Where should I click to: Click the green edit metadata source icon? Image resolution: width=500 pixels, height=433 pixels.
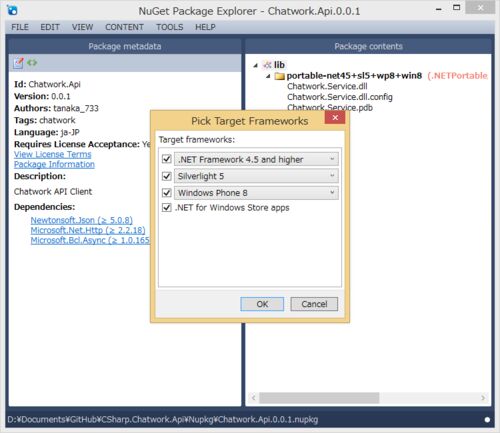pyautogui.click(x=32, y=62)
